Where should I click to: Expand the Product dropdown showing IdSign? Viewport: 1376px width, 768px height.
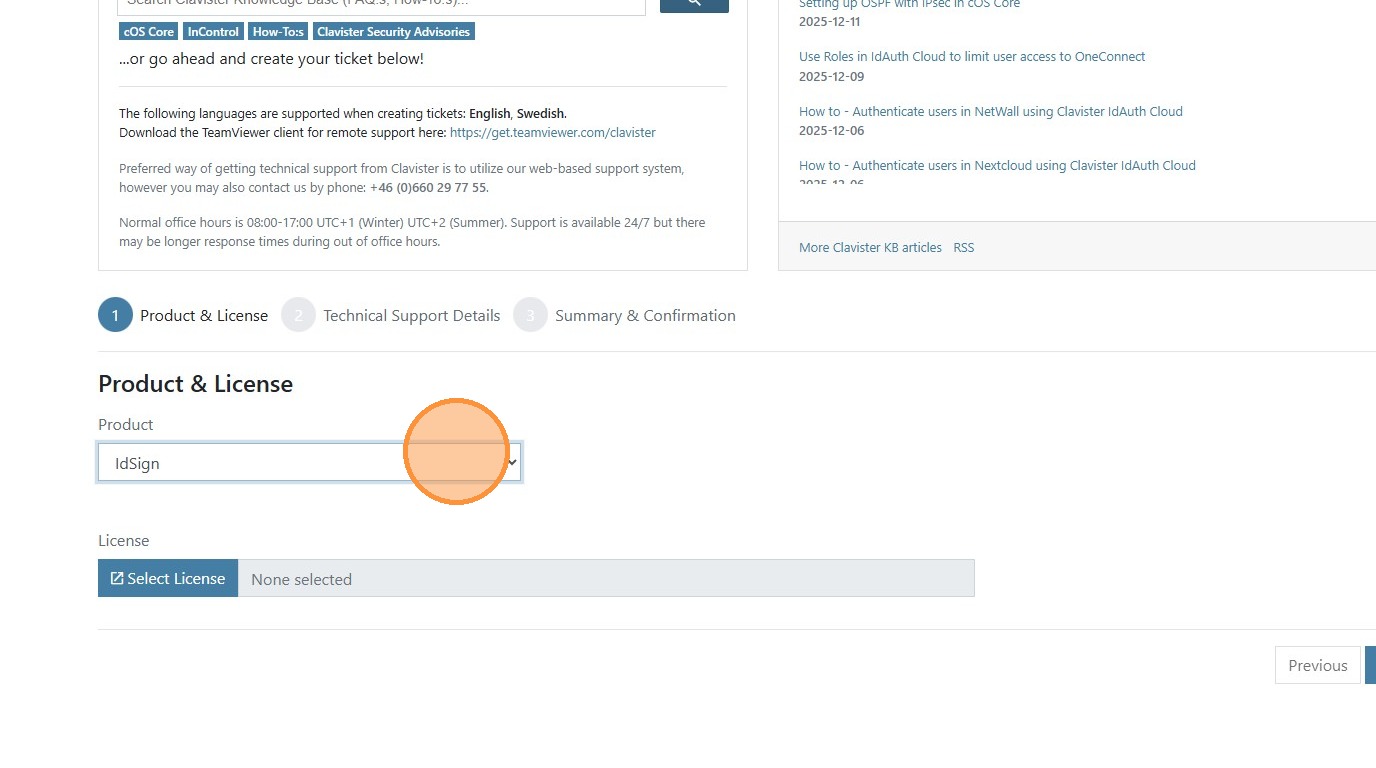[x=309, y=463]
